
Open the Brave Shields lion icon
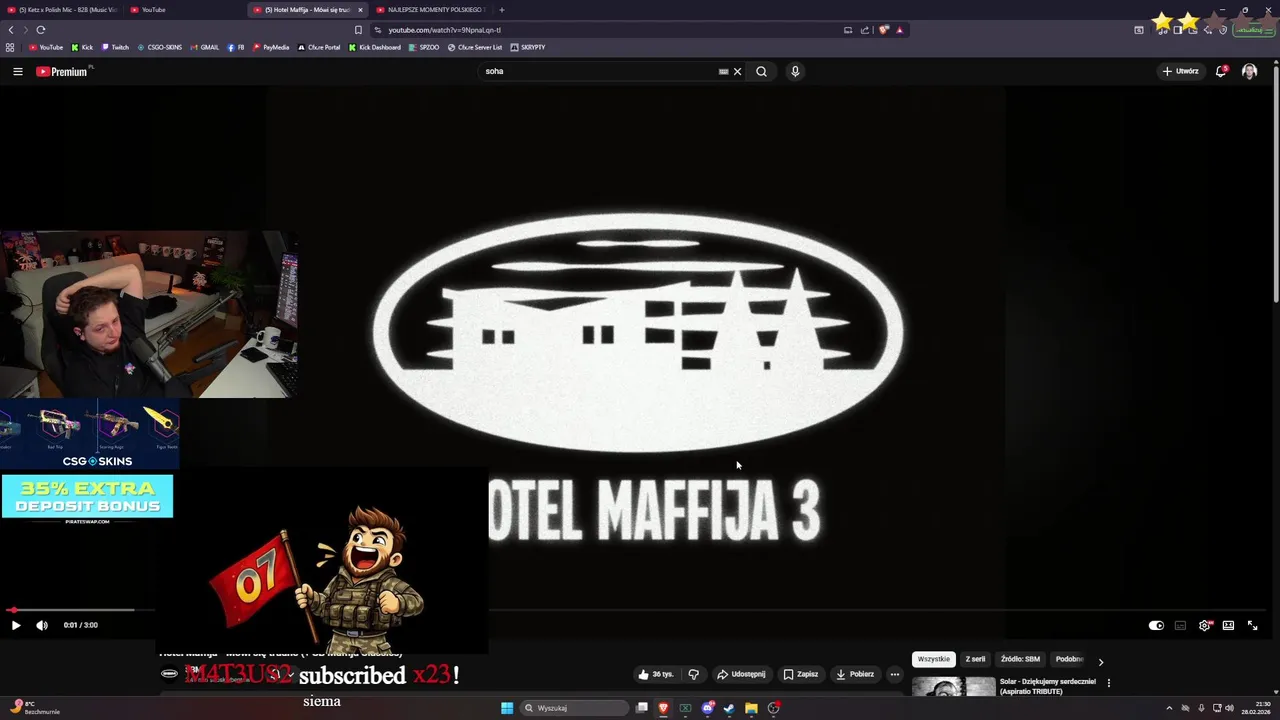tap(884, 30)
